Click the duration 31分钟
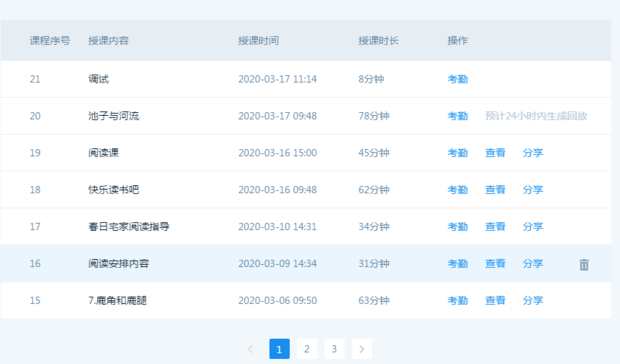 [374, 263]
